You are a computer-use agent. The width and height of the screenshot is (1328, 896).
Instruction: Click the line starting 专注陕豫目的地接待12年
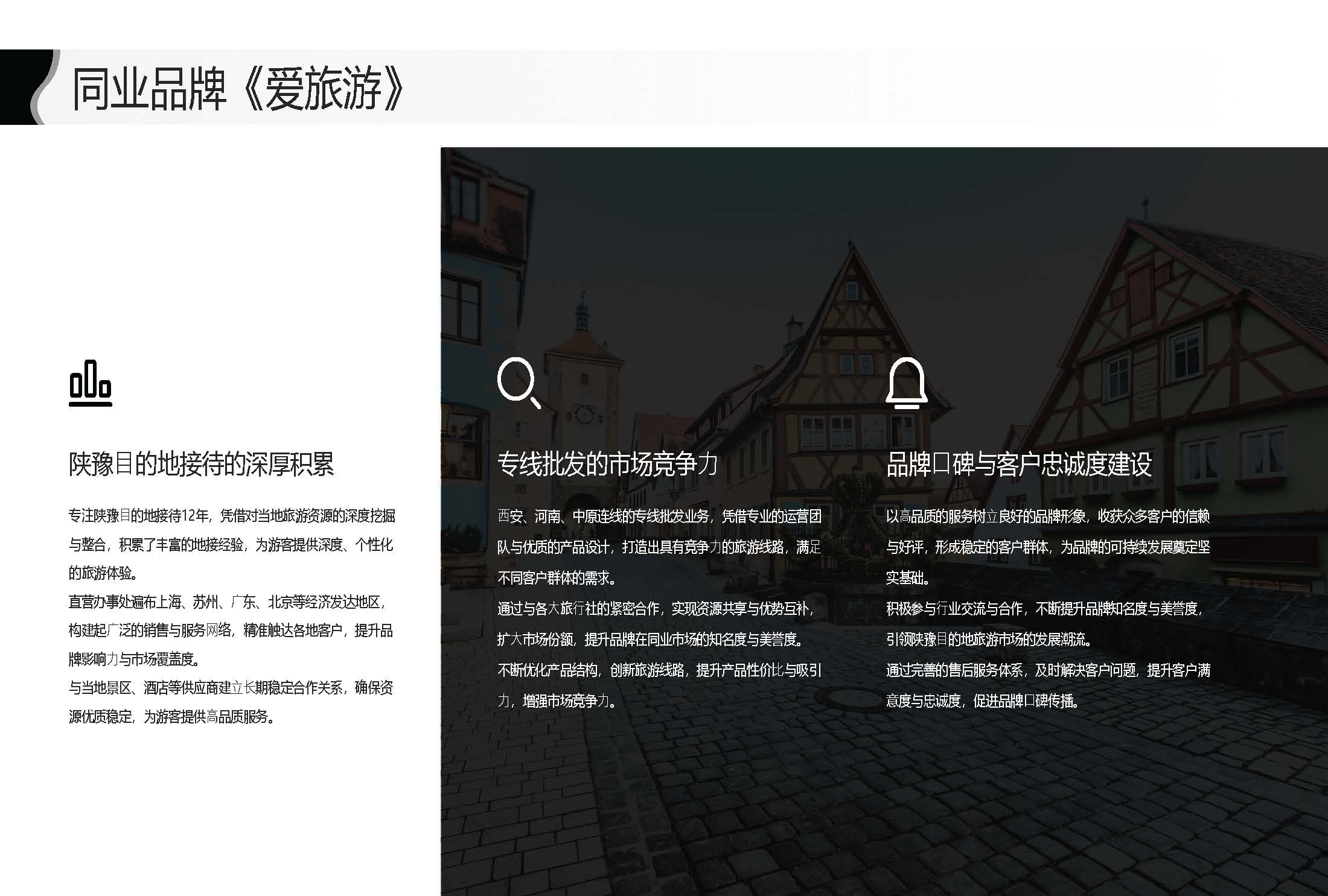tap(232, 516)
